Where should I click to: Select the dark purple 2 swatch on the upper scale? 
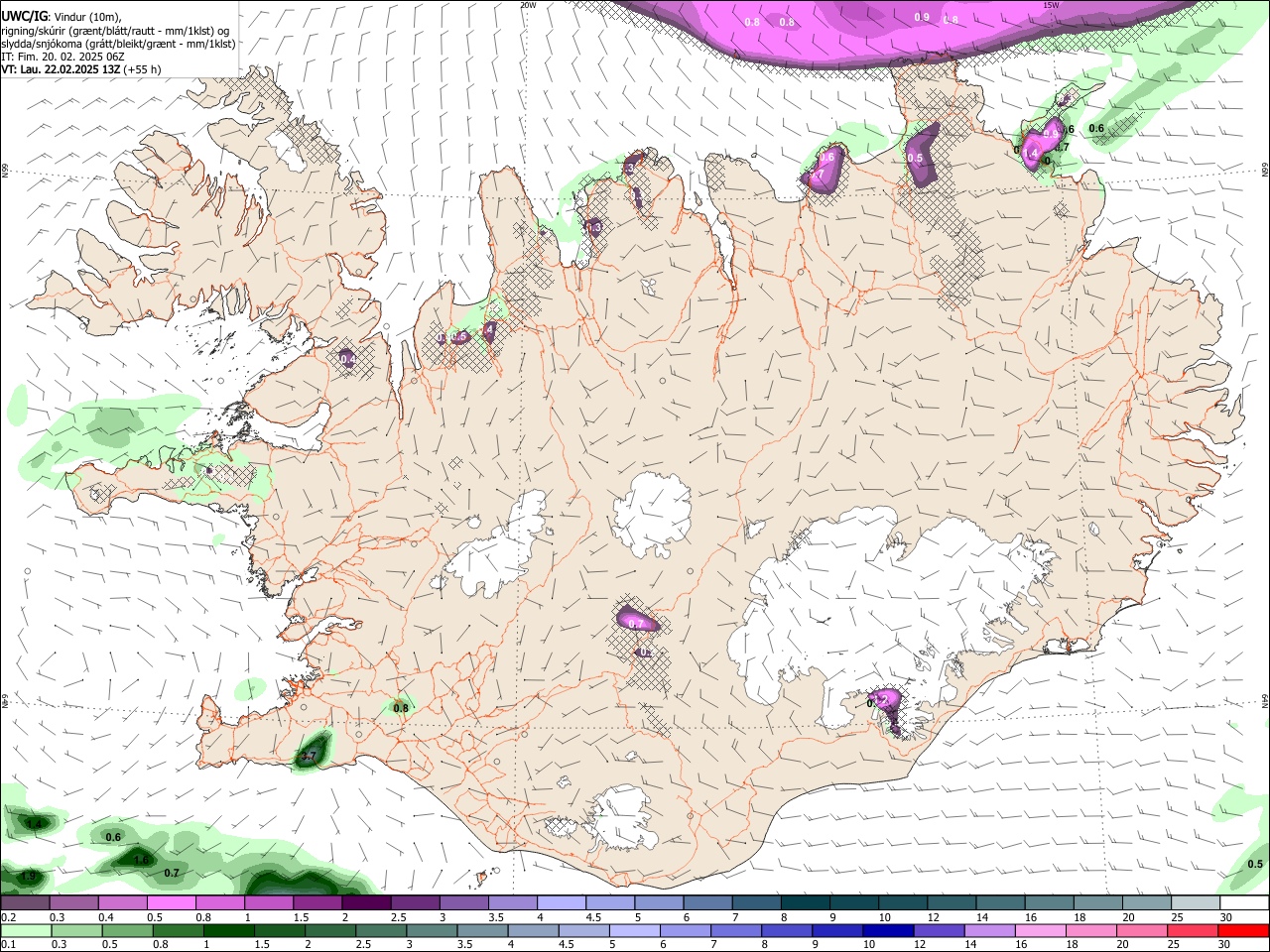click(x=365, y=903)
